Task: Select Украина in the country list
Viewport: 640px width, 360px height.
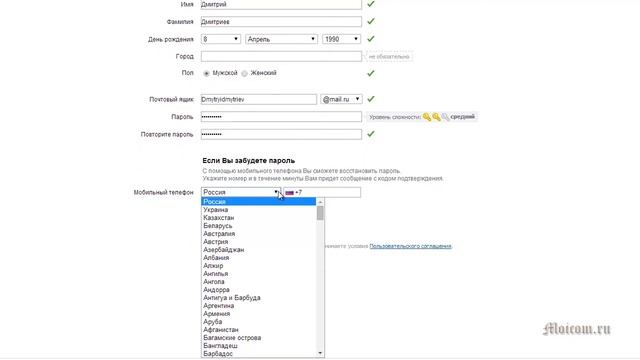Action: coord(259,210)
